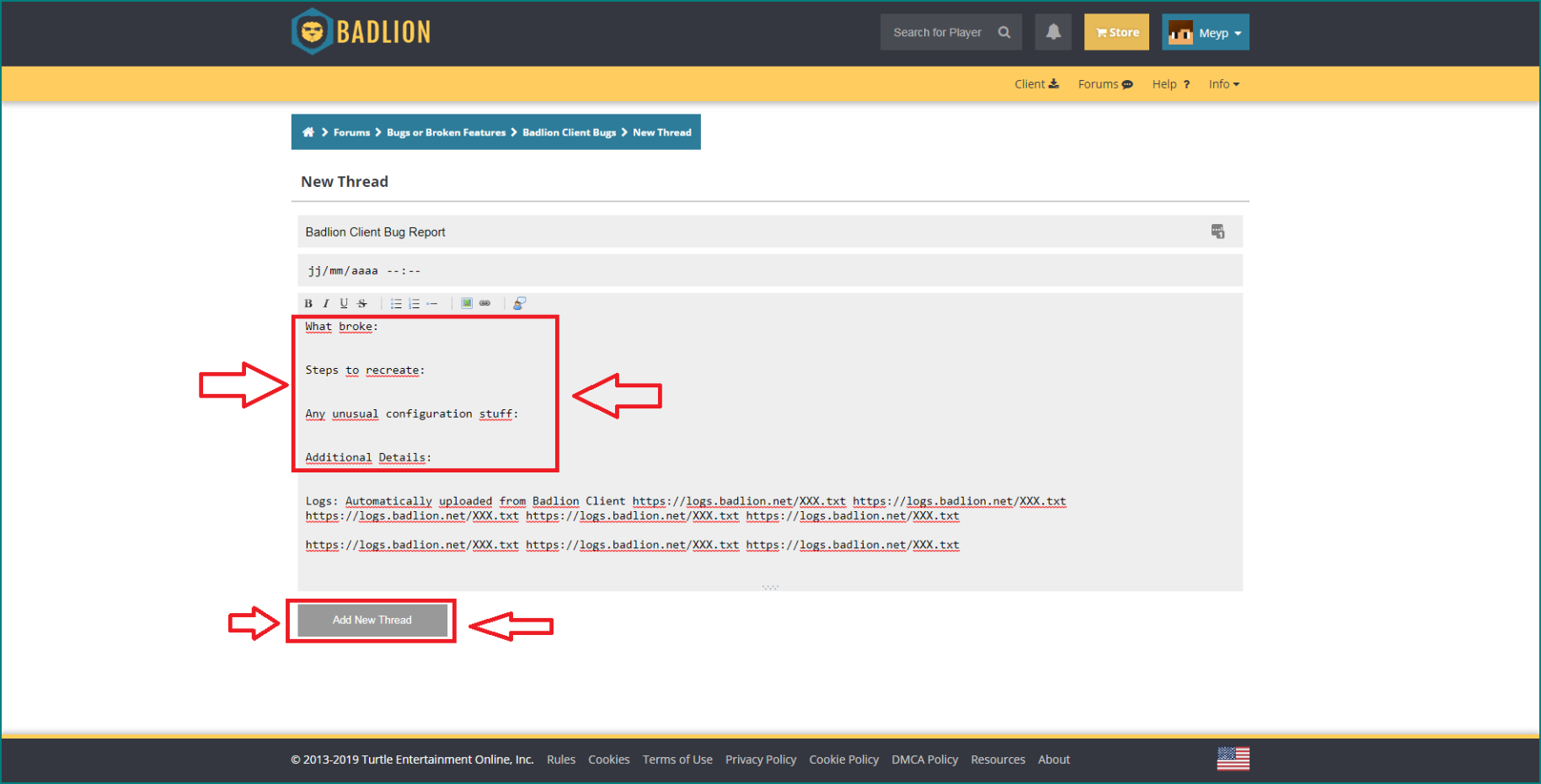Open notifications bell
This screenshot has width=1541, height=784.
tap(1053, 32)
